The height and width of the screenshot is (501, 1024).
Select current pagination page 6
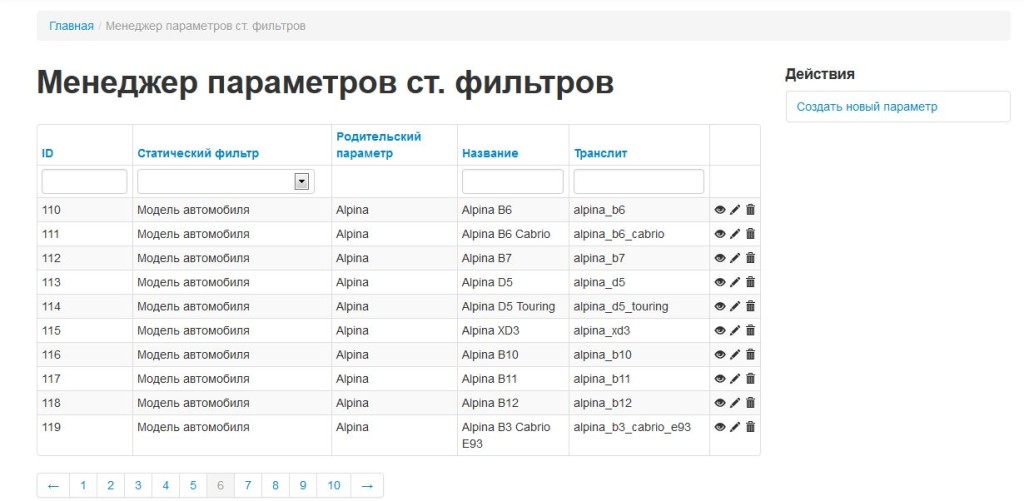point(220,485)
